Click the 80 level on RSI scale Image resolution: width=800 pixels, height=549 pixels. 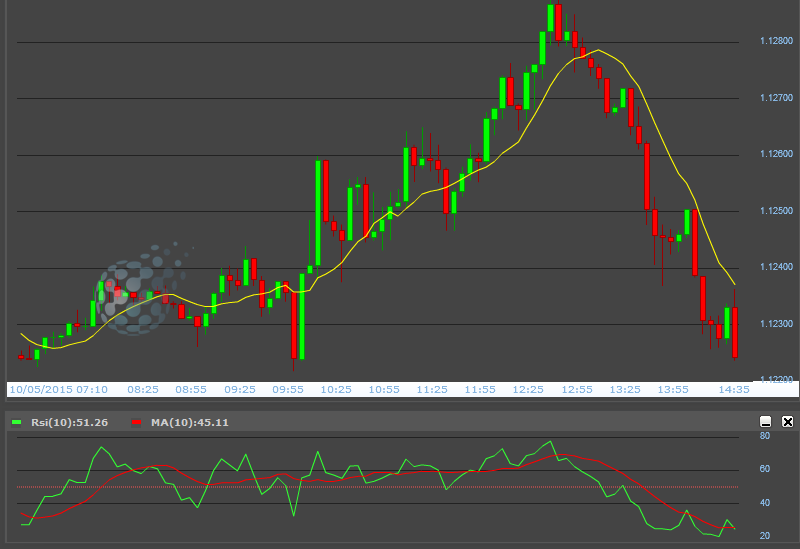click(764, 436)
